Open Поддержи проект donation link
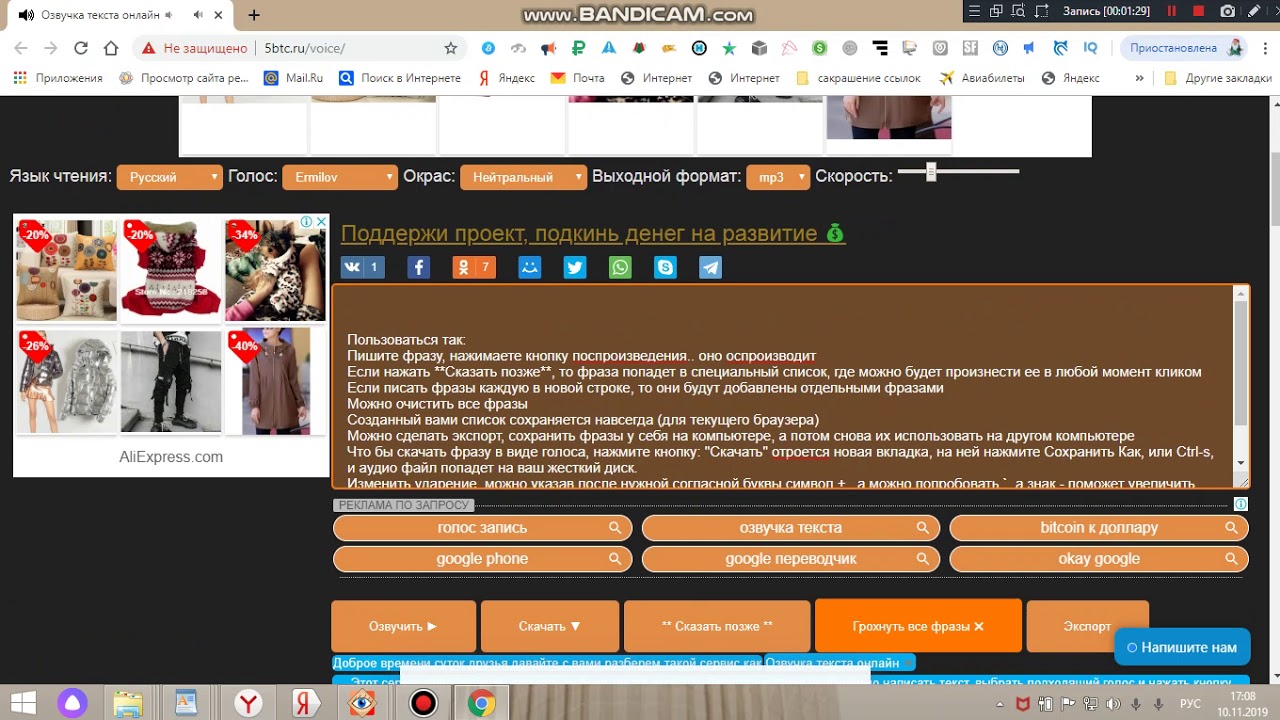This screenshot has height=720, width=1280. [x=592, y=233]
